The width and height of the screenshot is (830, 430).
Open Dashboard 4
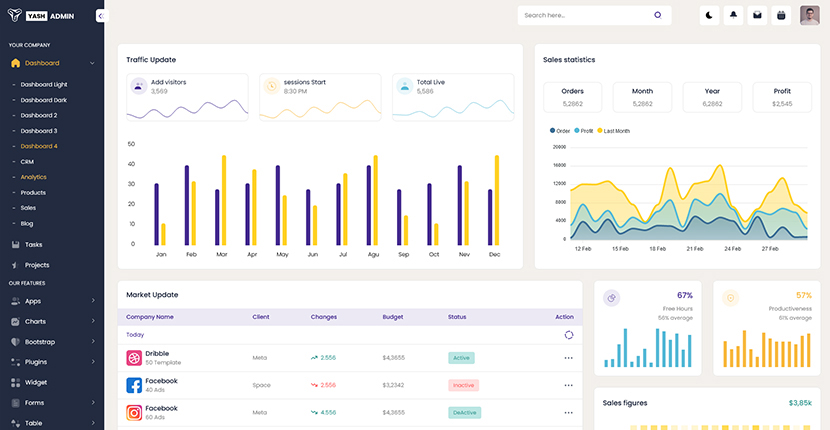pyautogui.click(x=39, y=146)
